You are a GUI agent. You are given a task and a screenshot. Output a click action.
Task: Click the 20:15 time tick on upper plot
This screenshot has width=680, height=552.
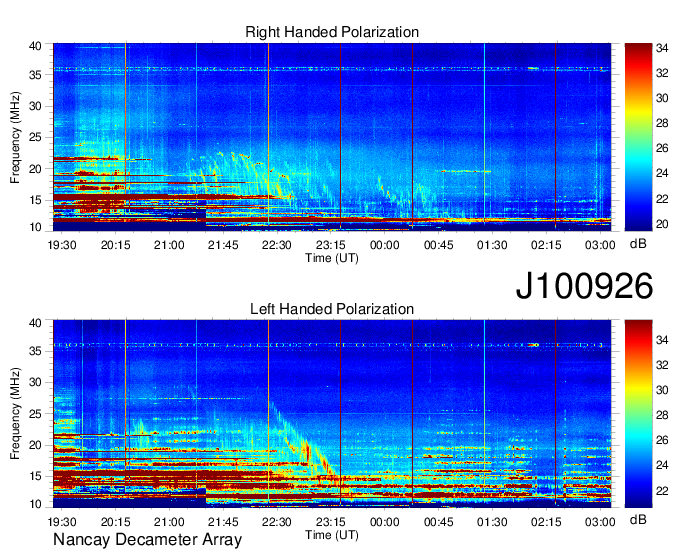click(115, 245)
